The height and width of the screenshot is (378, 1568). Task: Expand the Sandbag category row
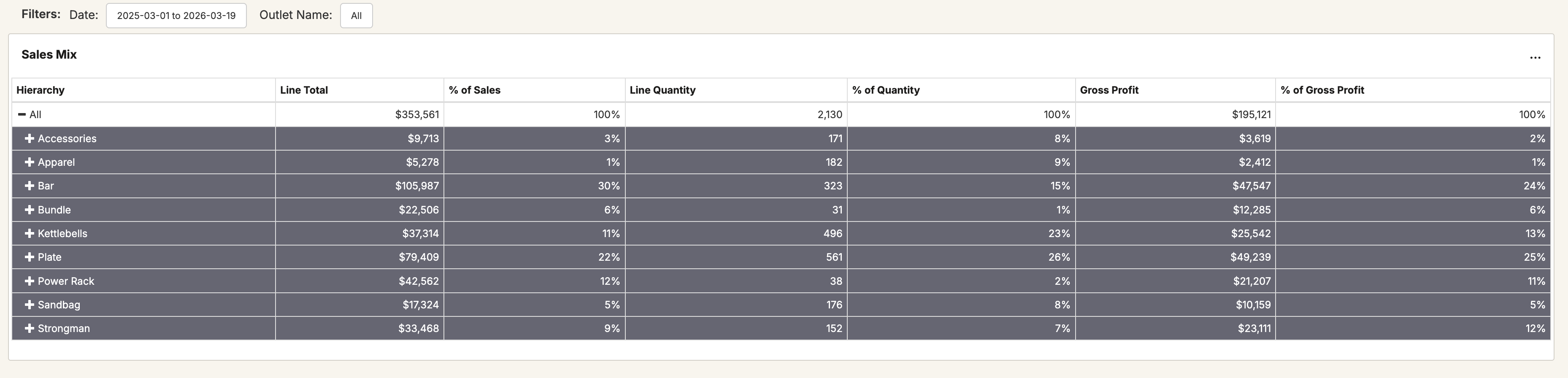tap(29, 305)
